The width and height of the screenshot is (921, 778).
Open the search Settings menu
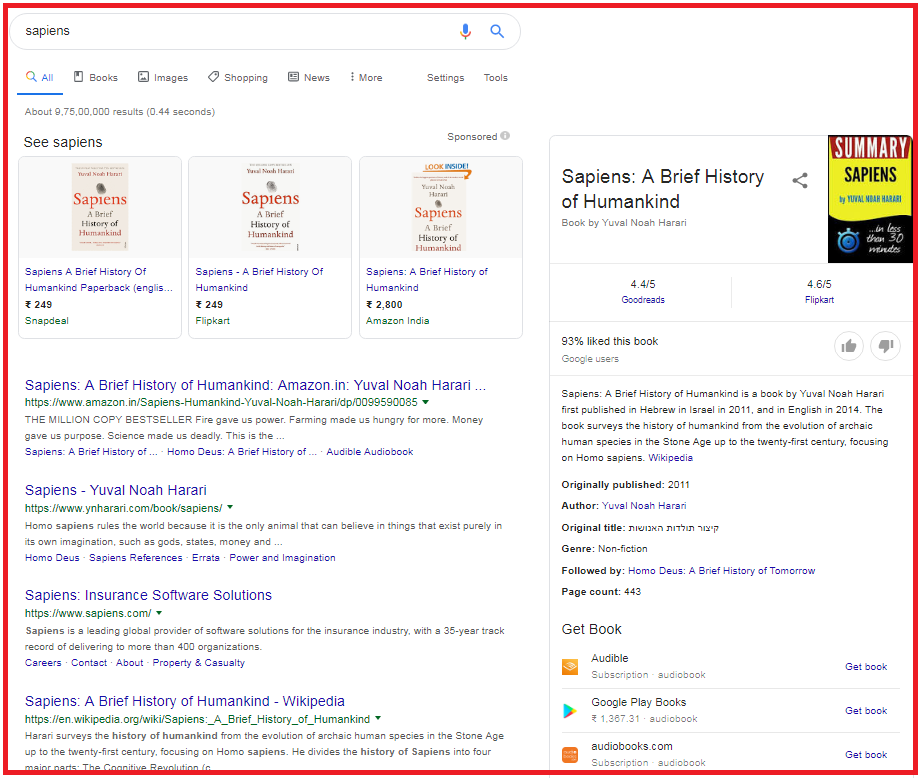445,77
